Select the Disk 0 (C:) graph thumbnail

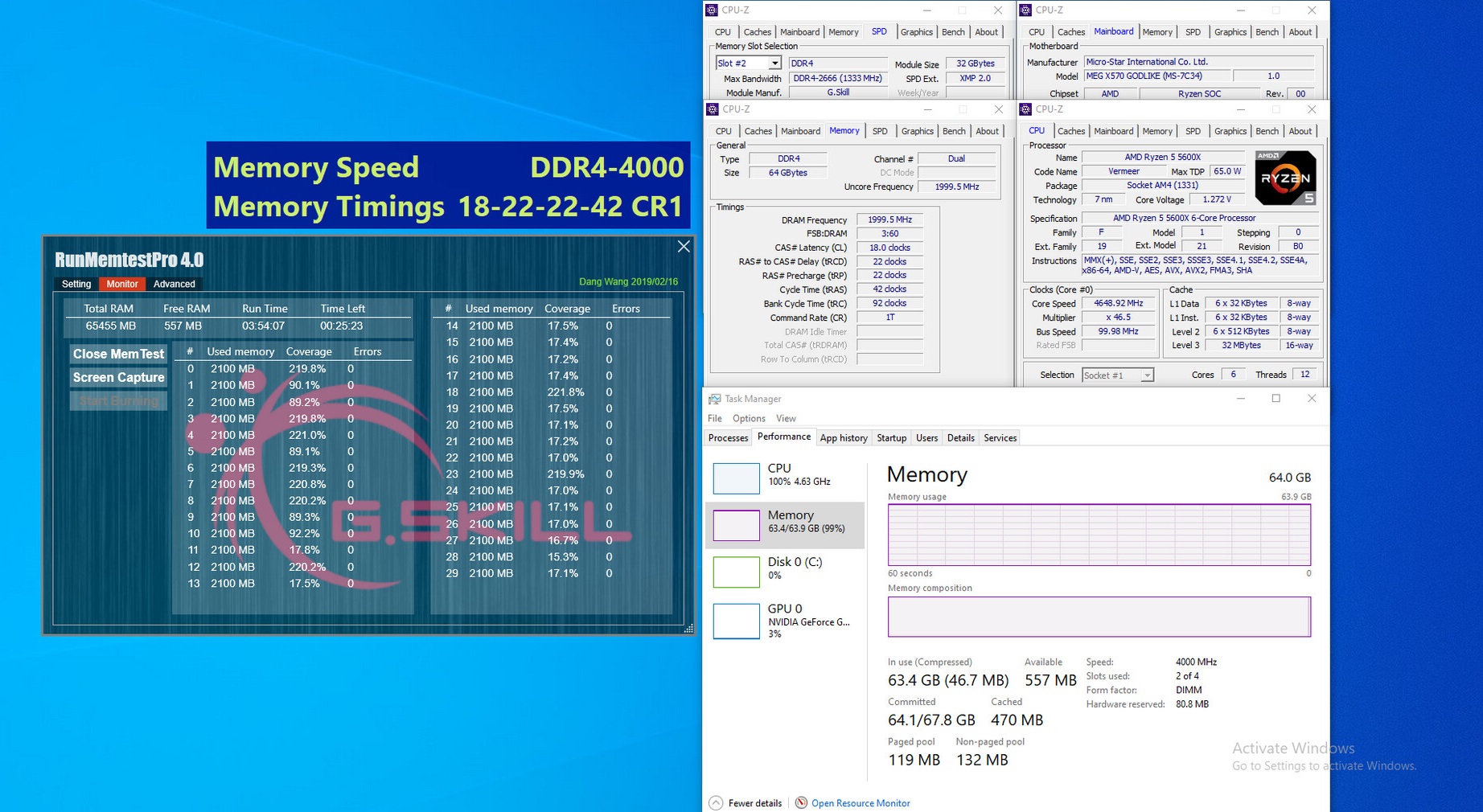click(x=736, y=572)
